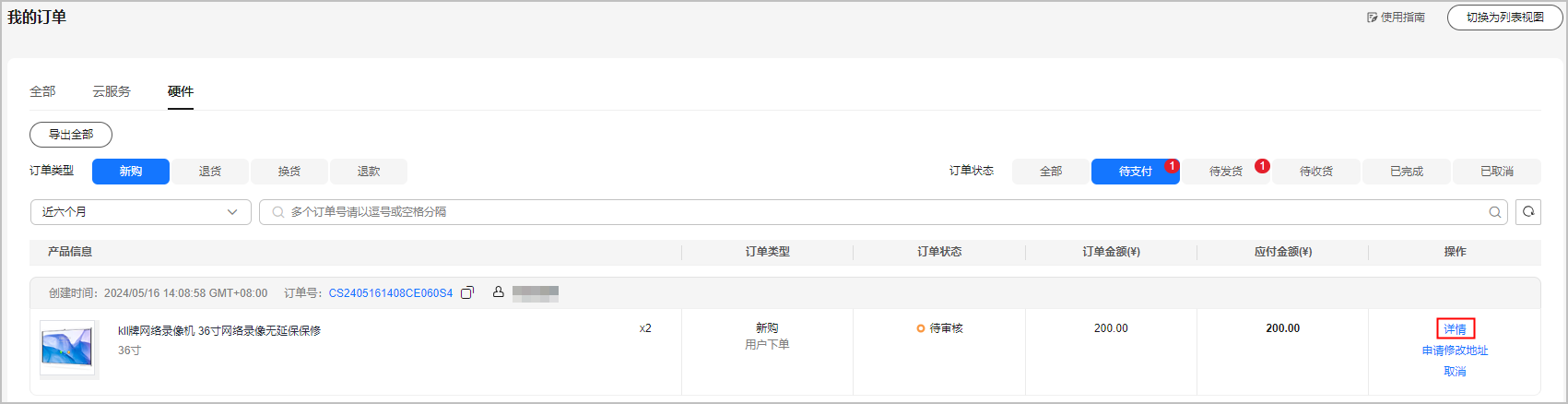Click the 36寸 specification text
The image size is (1568, 404).
(130, 351)
